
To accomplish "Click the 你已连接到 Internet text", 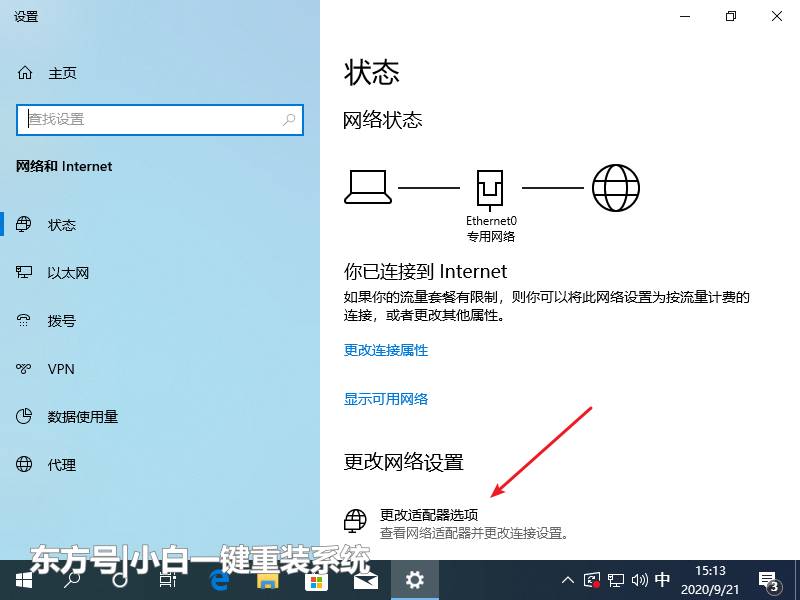I will (426, 271).
